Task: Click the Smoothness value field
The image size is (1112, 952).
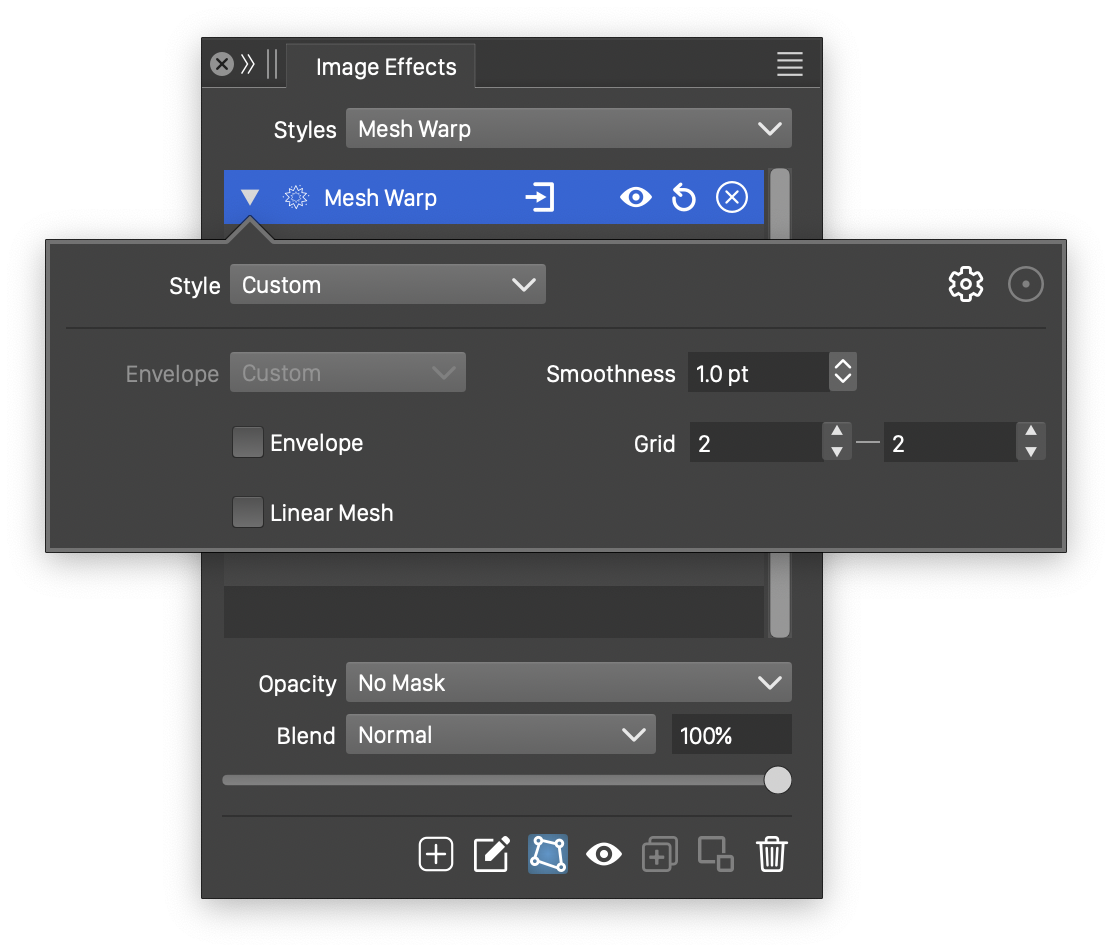Action: [757, 374]
